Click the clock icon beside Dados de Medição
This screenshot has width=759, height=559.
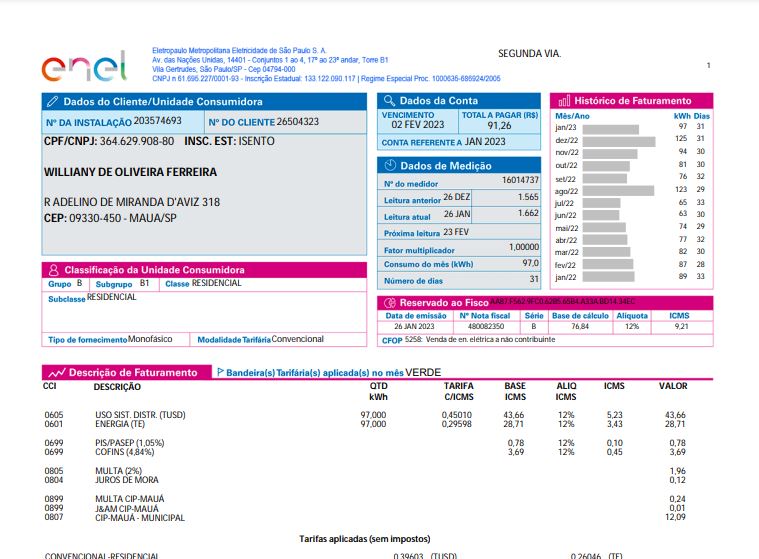click(390, 166)
